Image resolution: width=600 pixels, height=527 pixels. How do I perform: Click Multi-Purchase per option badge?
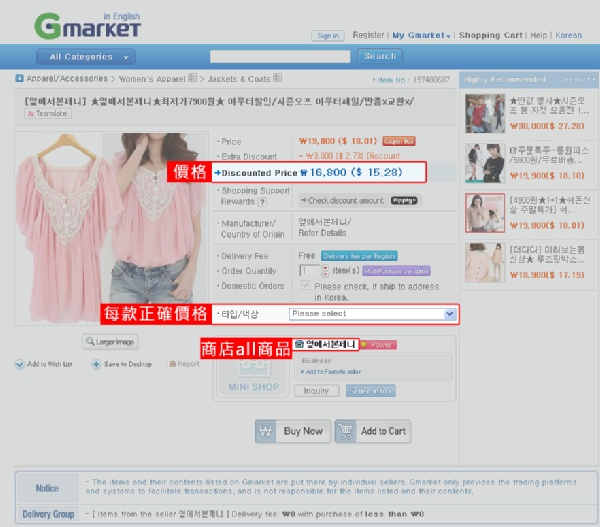point(396,271)
